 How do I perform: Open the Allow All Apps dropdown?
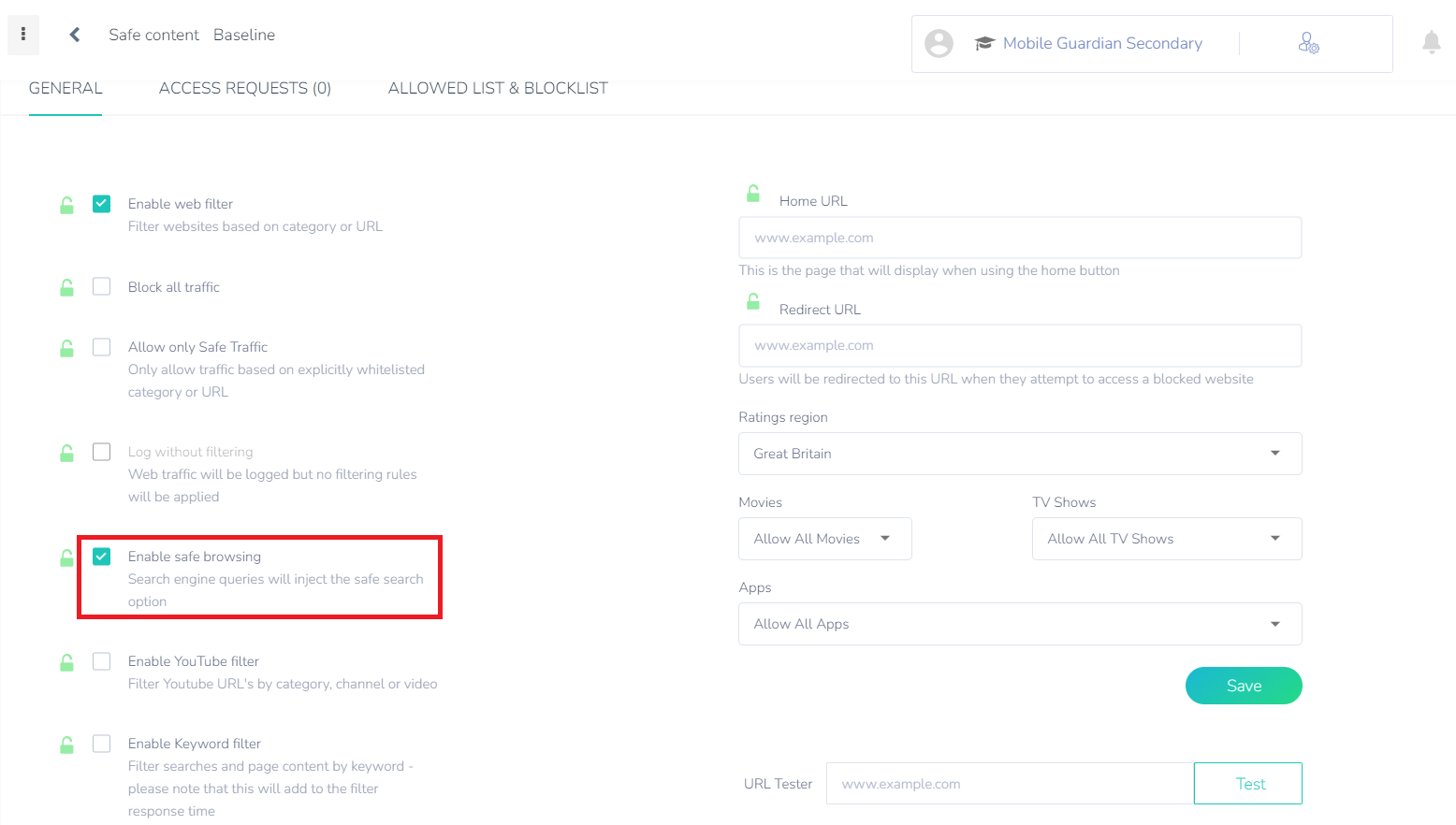coord(1020,624)
